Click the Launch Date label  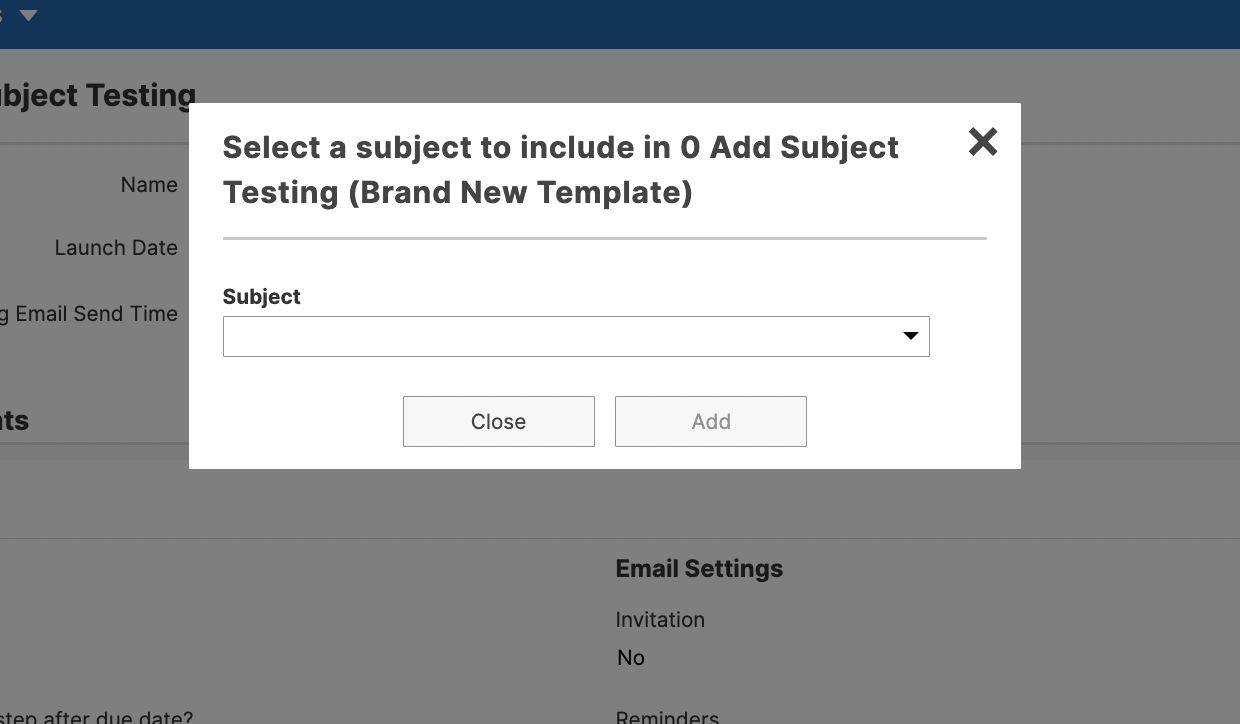(116, 248)
